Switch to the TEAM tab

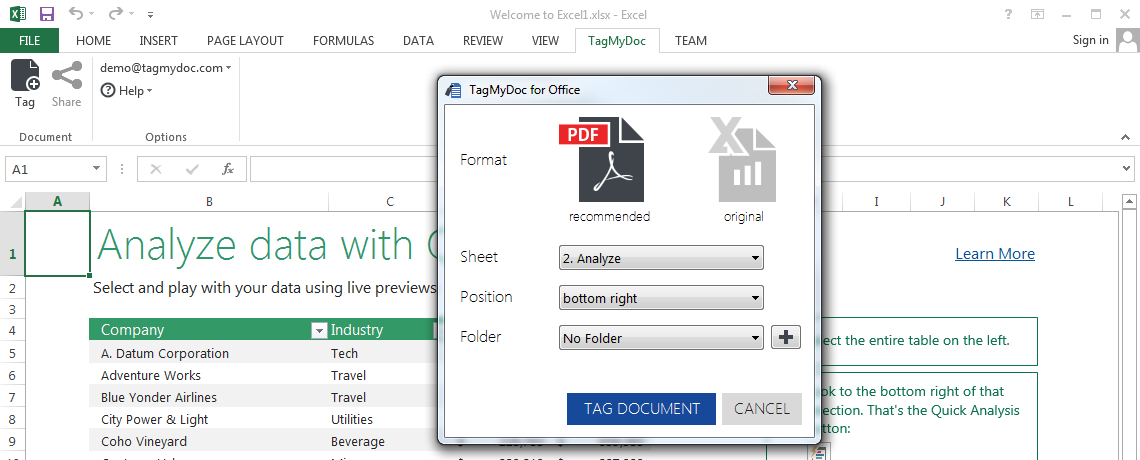(x=691, y=41)
